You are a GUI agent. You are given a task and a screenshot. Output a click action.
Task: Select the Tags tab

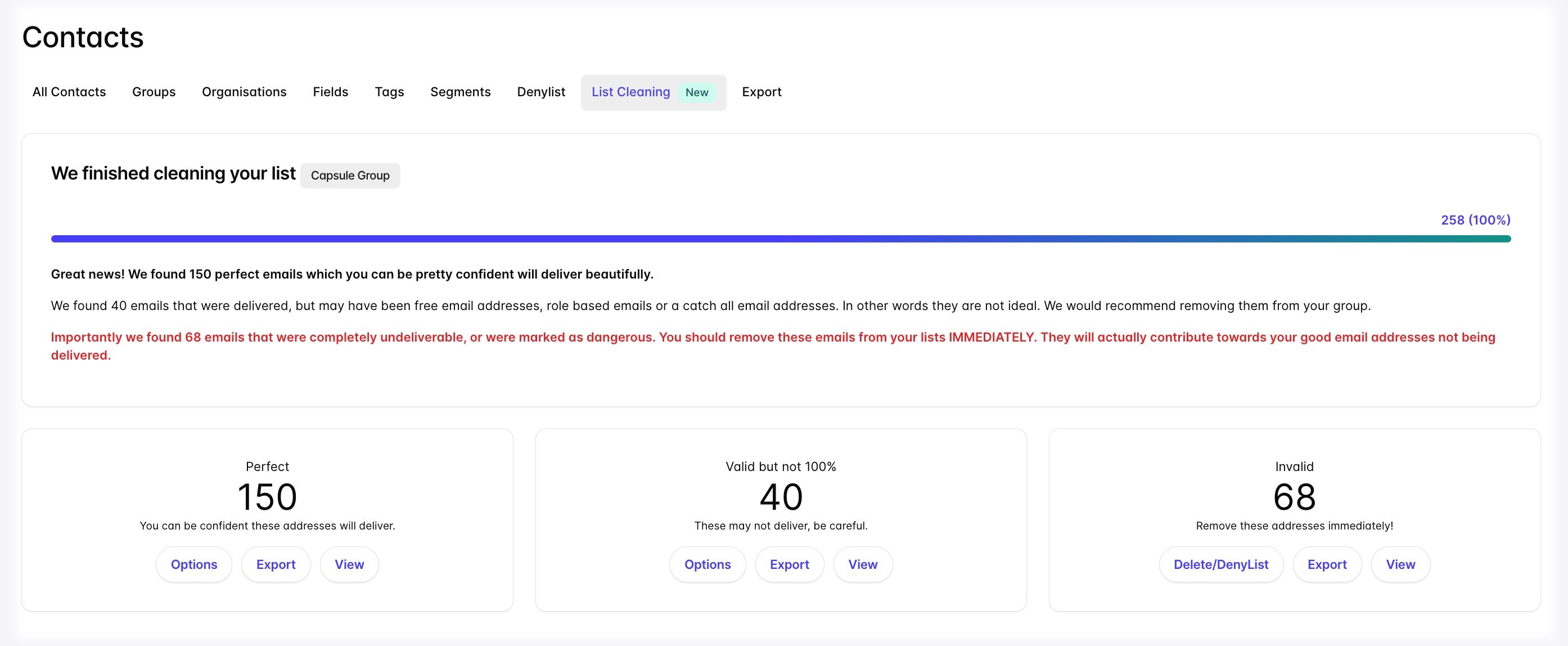click(389, 92)
